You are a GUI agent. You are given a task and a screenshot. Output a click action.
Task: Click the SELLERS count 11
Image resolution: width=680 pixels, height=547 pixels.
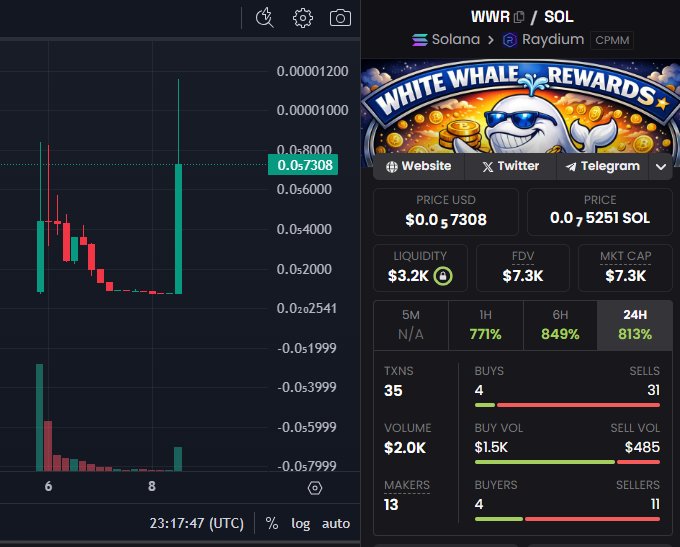click(x=655, y=504)
